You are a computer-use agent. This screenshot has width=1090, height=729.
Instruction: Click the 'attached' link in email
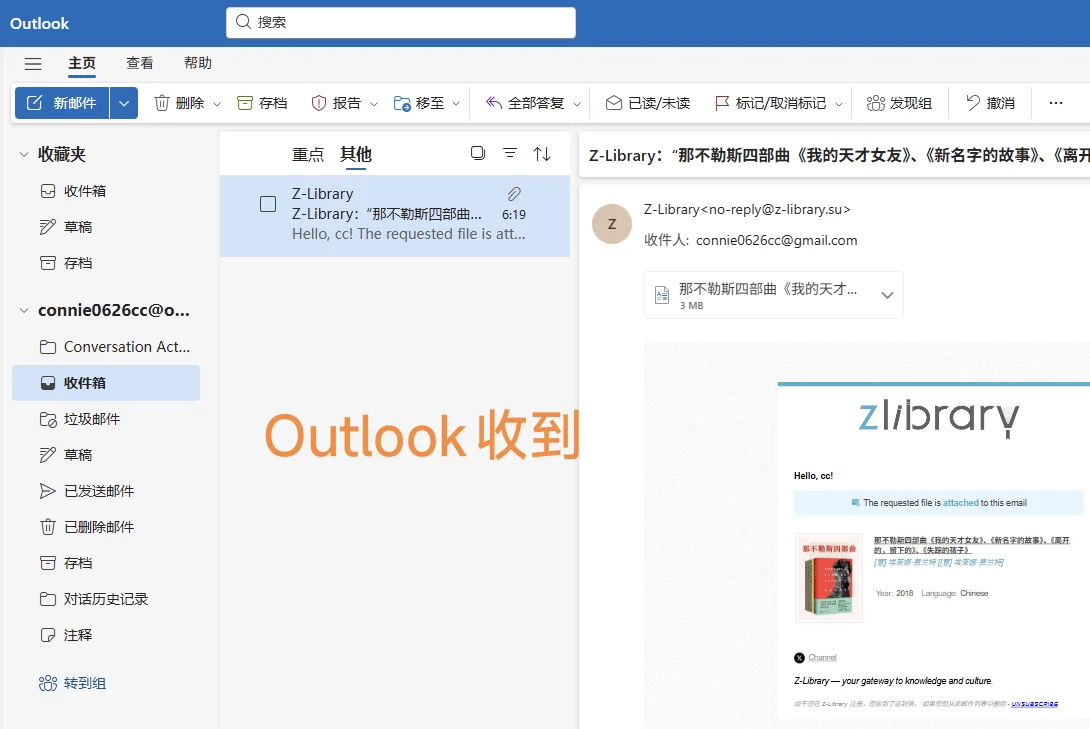pyautogui.click(x=960, y=503)
